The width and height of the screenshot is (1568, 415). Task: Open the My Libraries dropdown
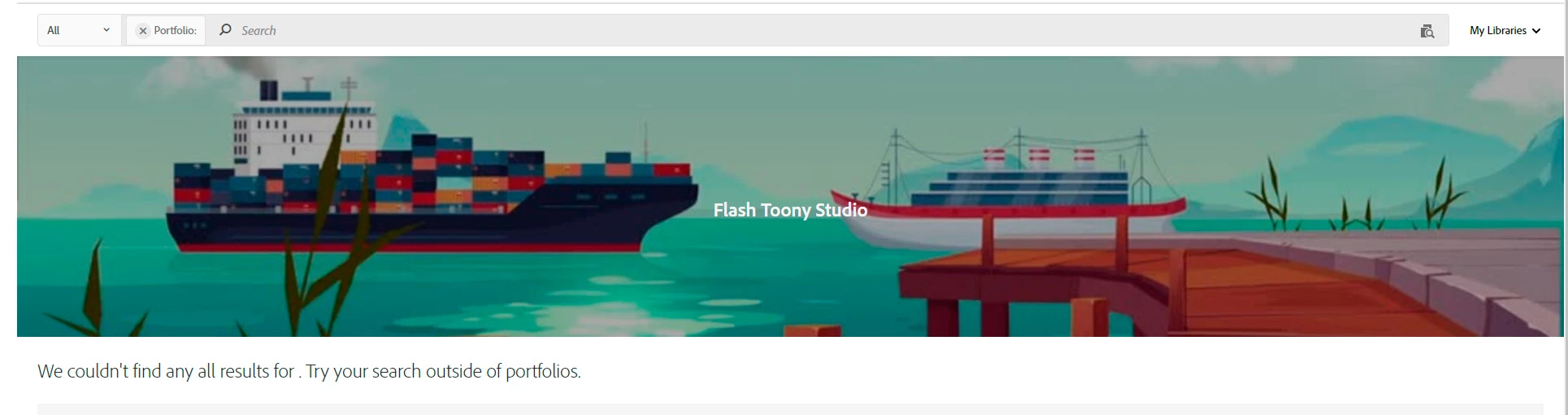click(1505, 30)
